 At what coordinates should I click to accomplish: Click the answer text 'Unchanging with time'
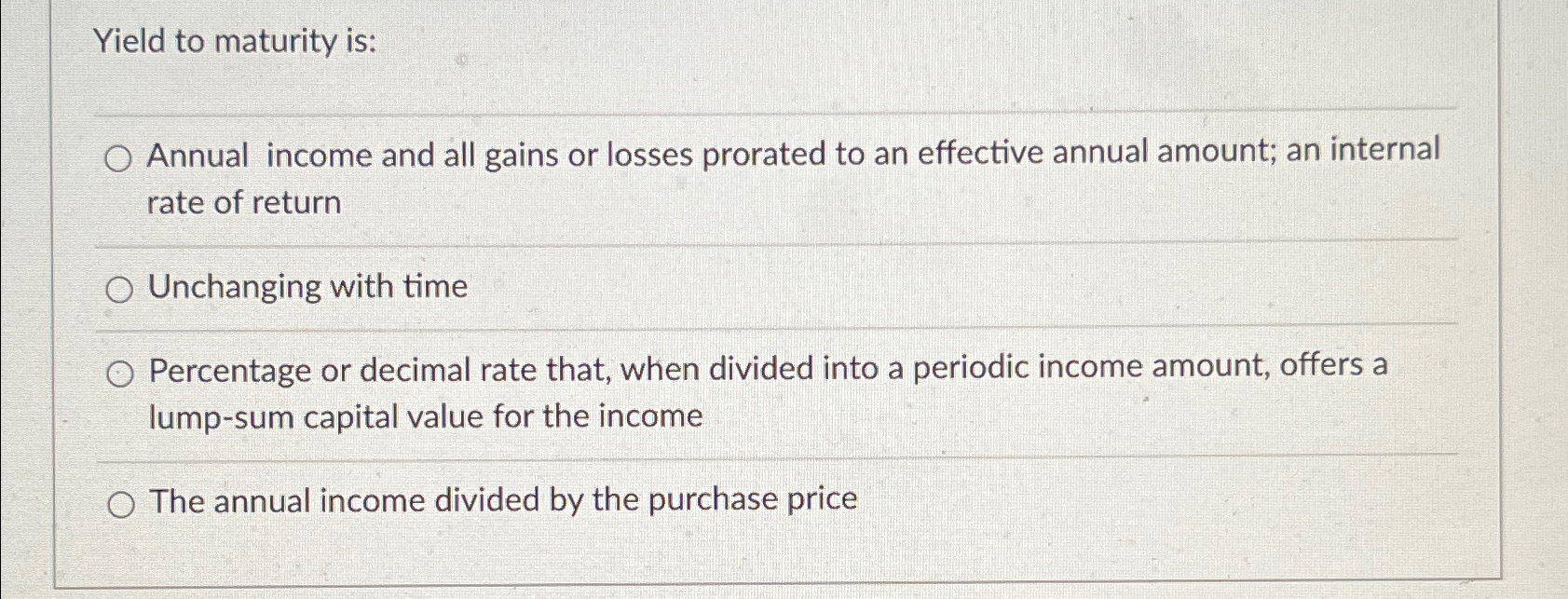(x=307, y=287)
